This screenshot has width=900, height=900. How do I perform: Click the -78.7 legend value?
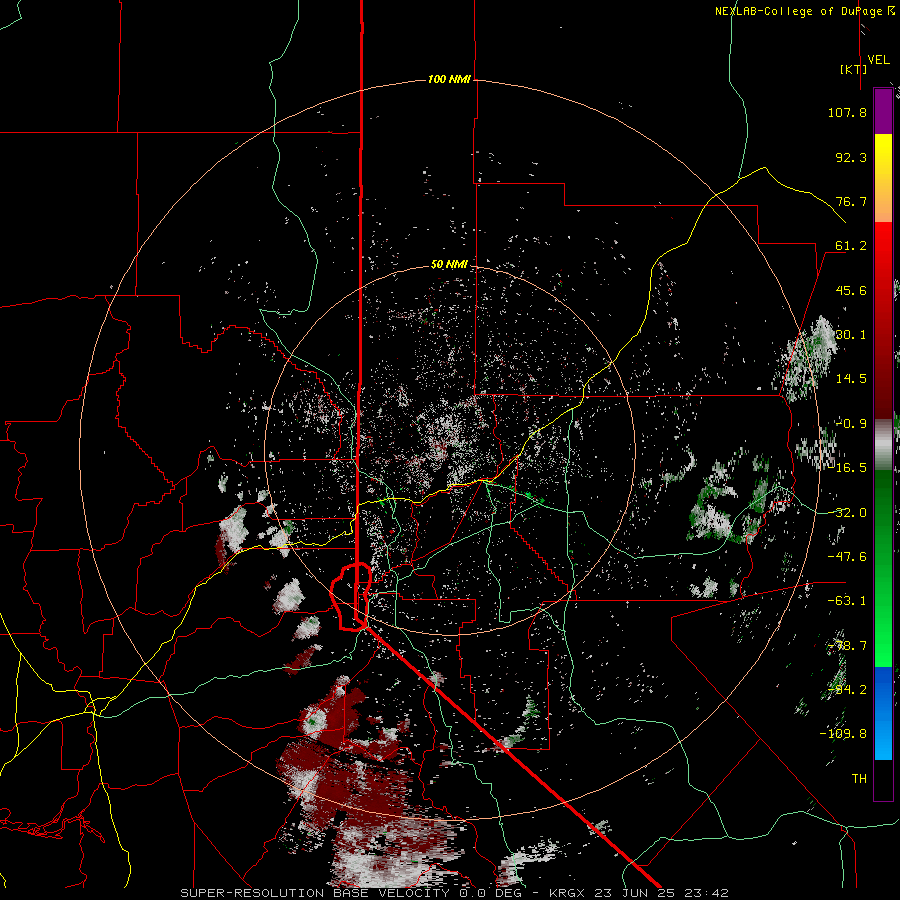point(847,646)
